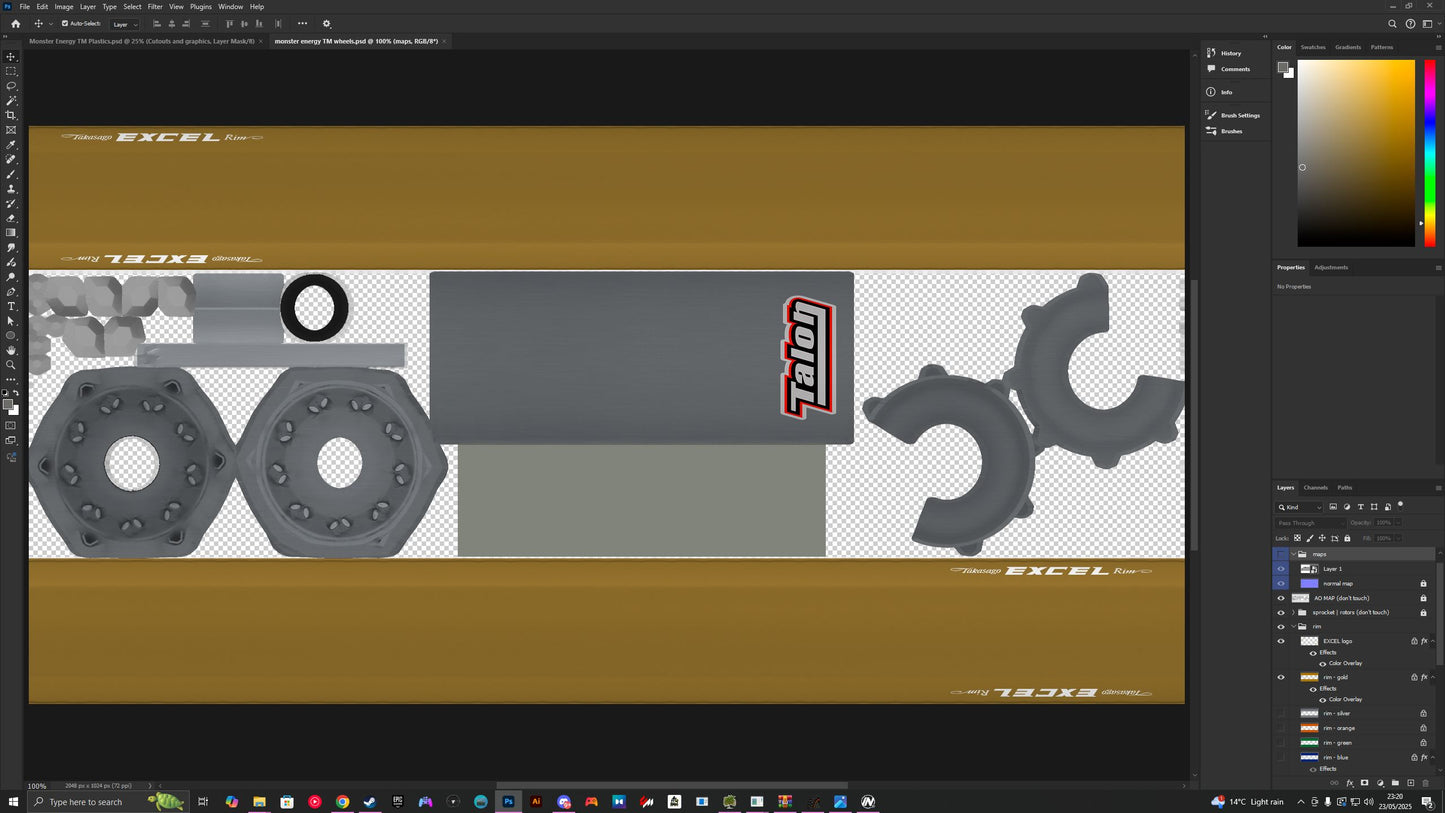Activate the Type tool
The width and height of the screenshot is (1445, 813).
point(11,306)
